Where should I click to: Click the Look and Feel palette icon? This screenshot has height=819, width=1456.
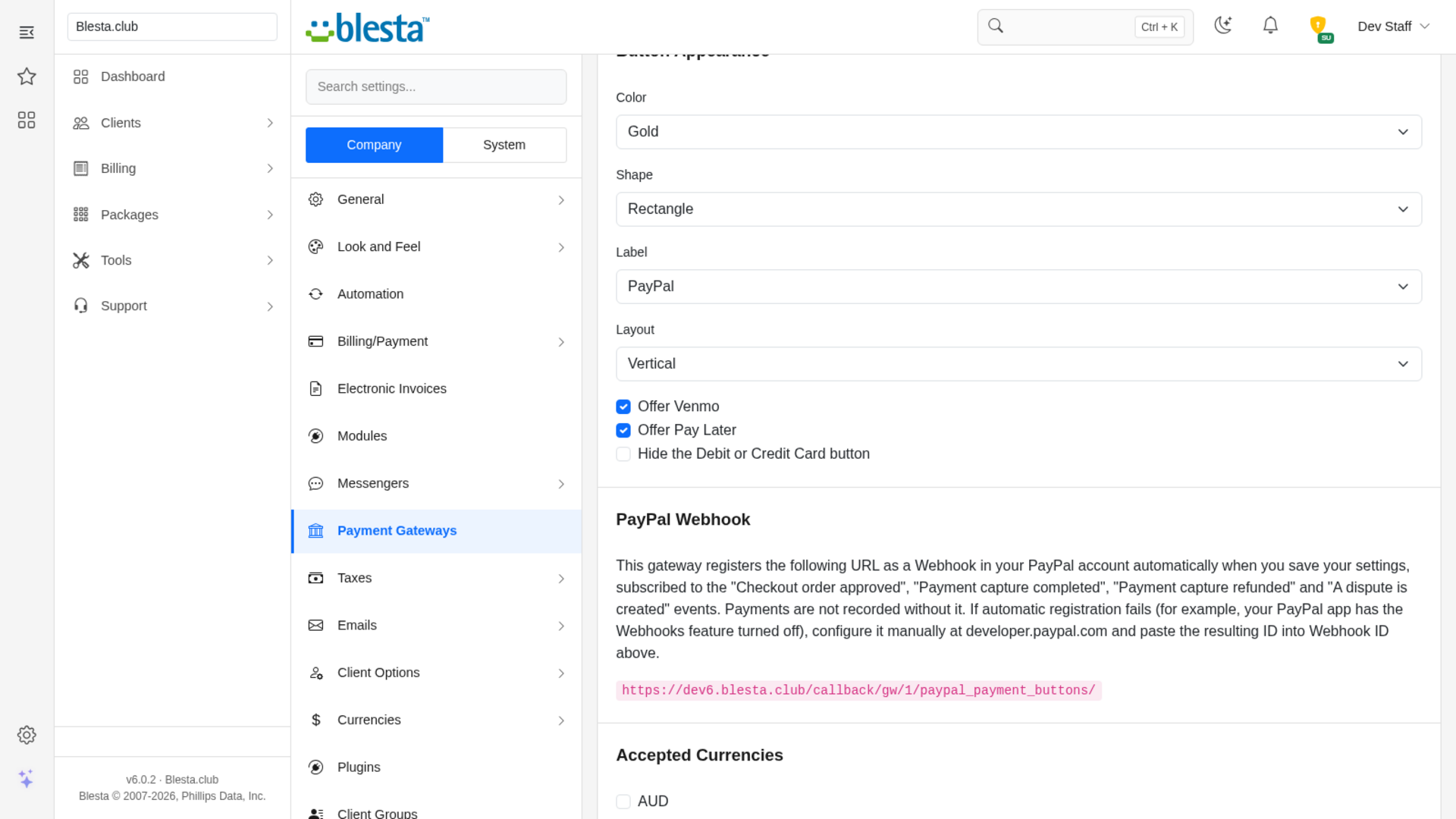(316, 246)
